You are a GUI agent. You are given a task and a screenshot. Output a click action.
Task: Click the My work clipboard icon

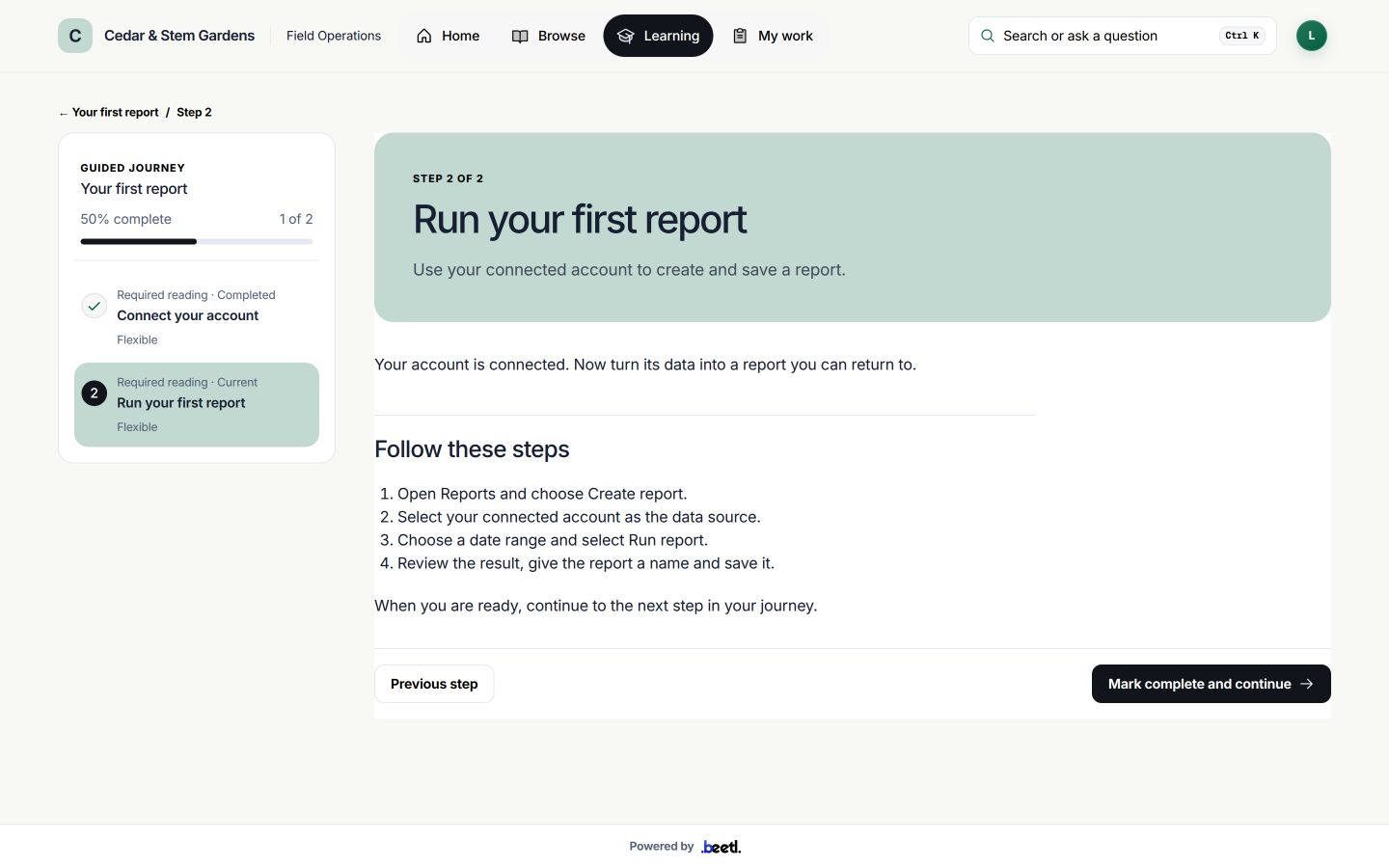click(740, 36)
